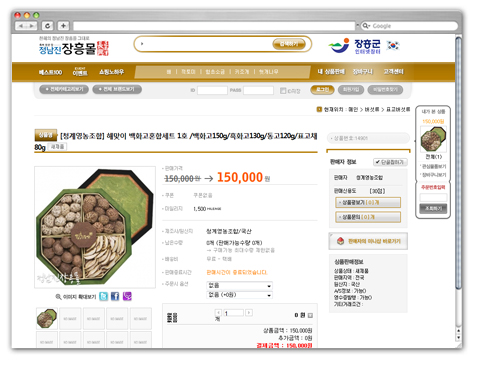Click the 비밀번호찾기 button

385,90
